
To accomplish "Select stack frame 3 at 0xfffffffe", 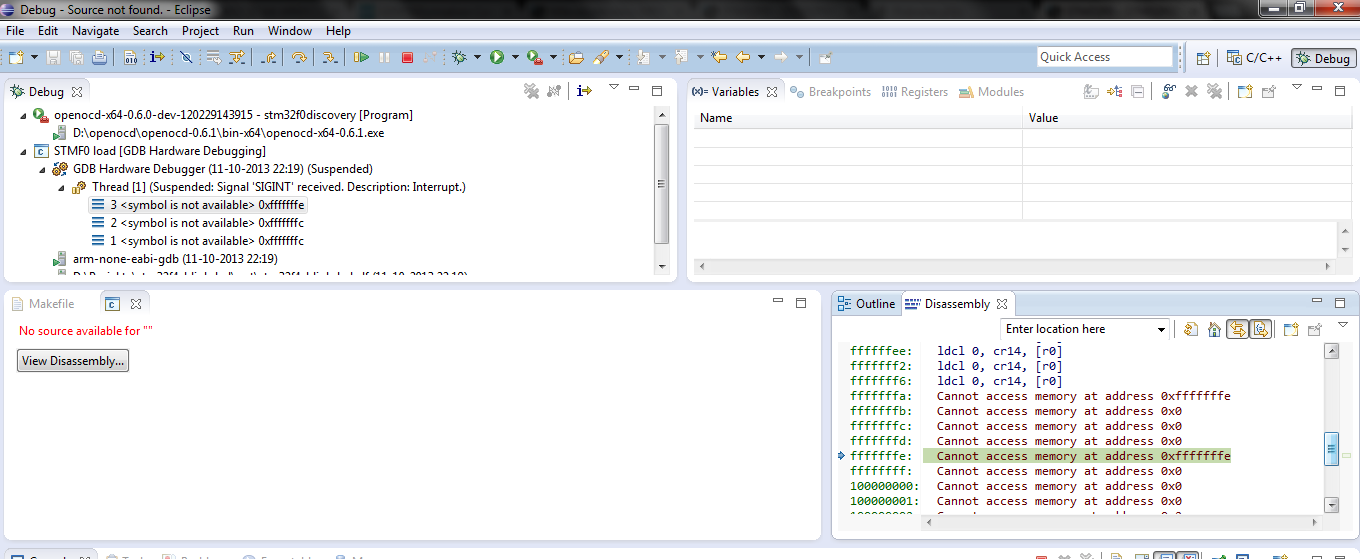I will click(198, 205).
